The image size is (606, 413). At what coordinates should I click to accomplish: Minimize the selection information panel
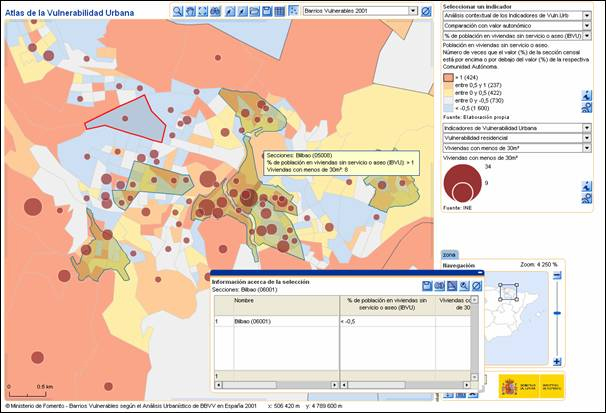(x=480, y=273)
